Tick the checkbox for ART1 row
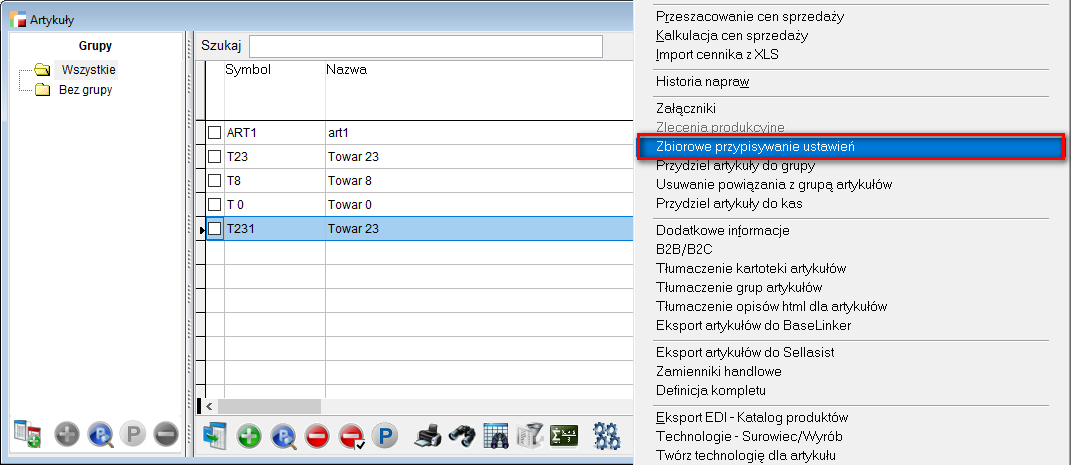 214,132
